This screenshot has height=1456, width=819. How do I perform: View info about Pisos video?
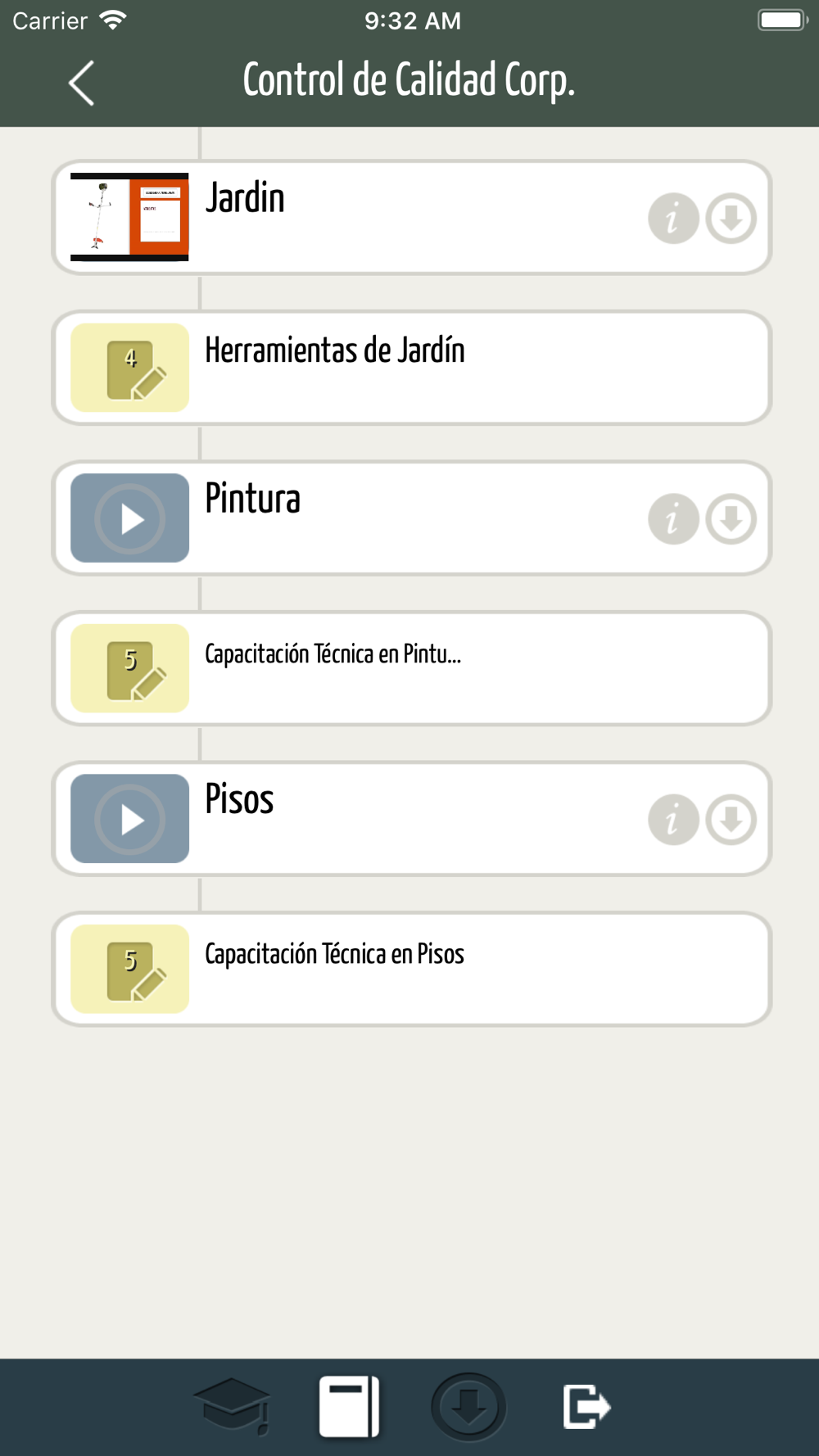tap(673, 820)
